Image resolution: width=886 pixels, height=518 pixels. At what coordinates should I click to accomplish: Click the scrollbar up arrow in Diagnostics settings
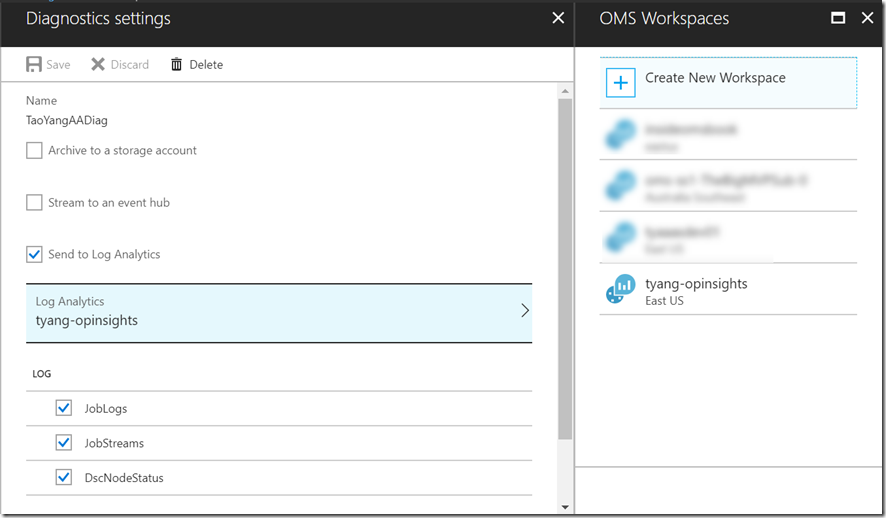coord(565,91)
